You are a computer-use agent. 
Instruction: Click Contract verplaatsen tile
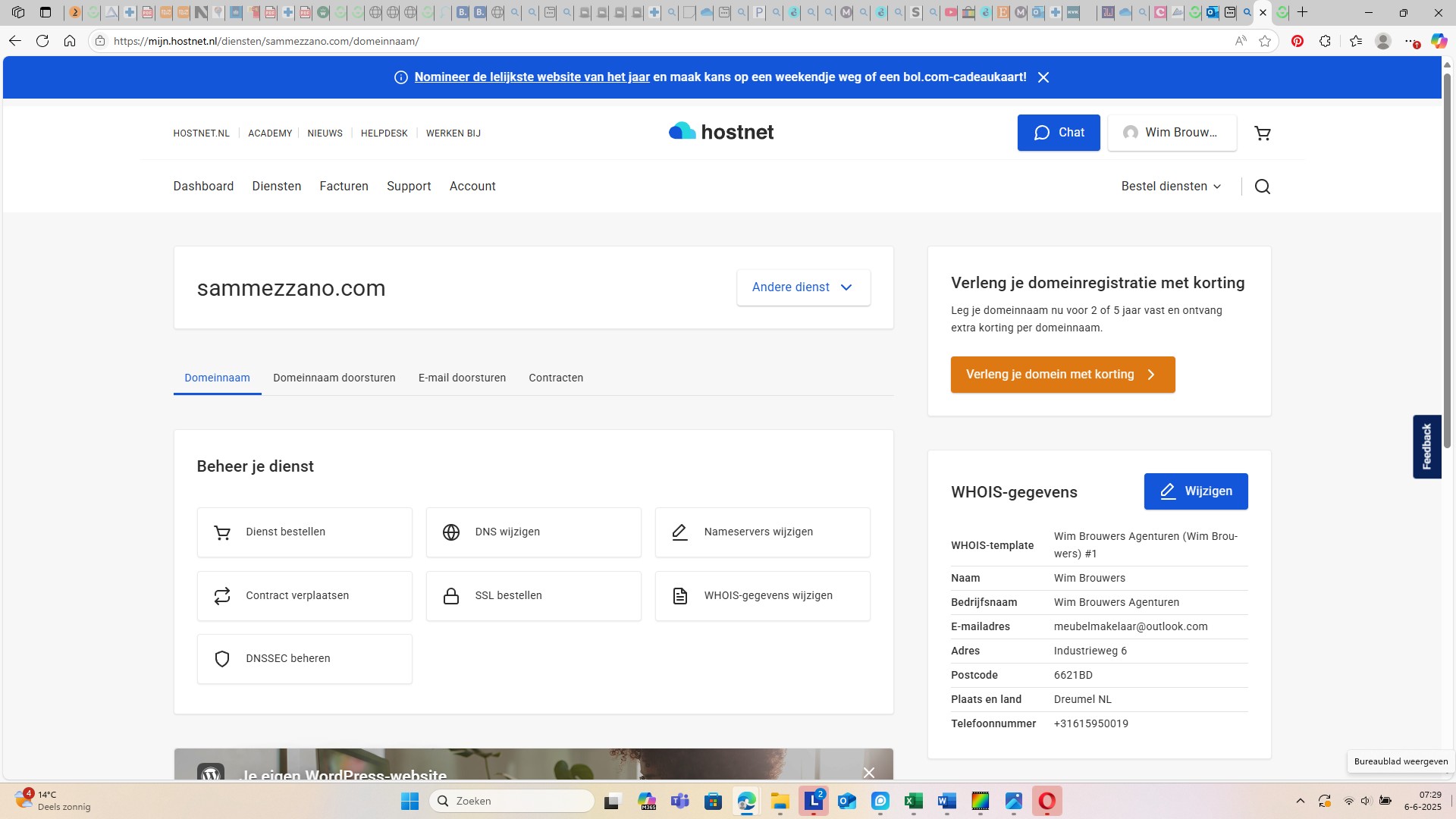(305, 596)
